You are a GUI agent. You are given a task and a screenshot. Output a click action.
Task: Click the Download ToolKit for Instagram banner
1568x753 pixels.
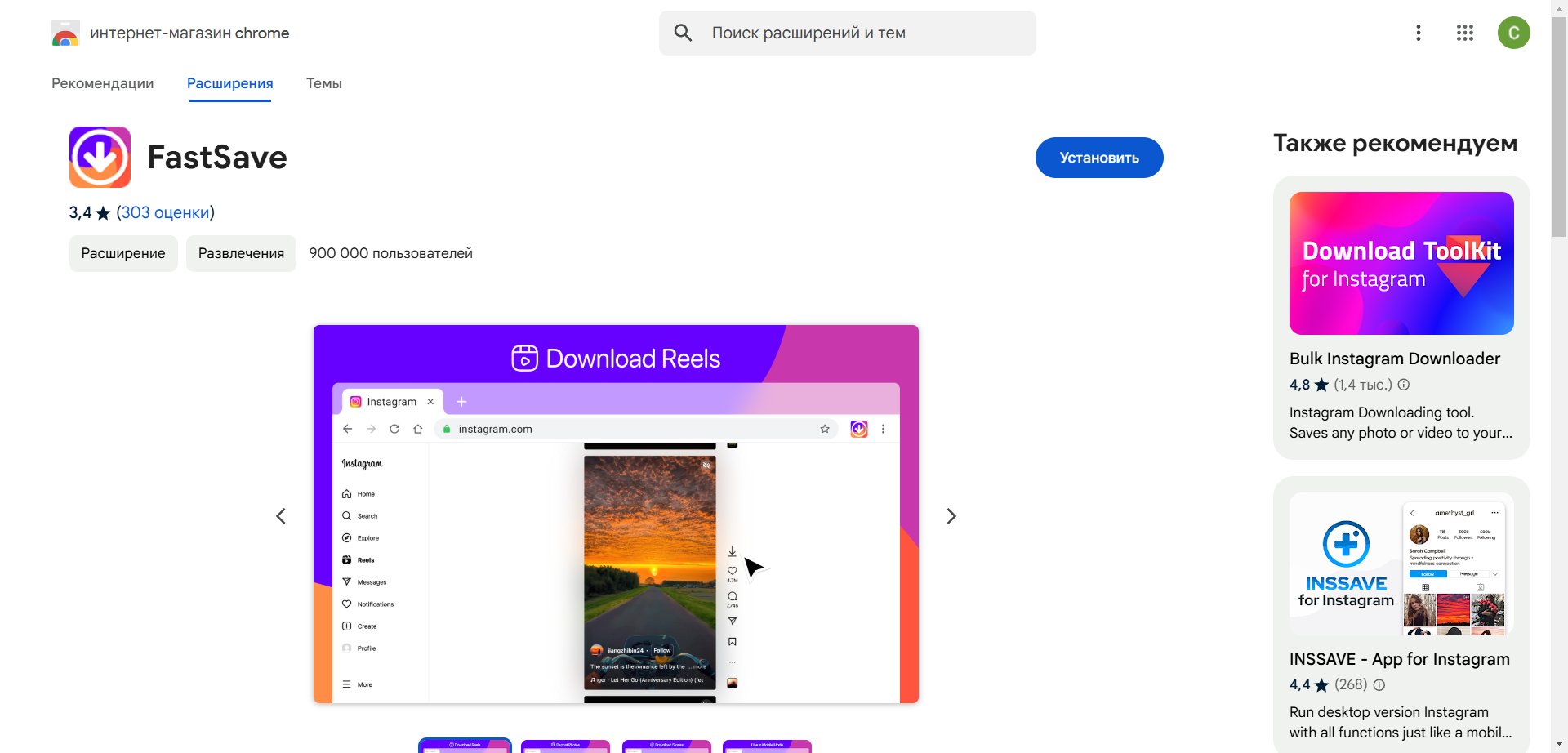(x=1401, y=263)
